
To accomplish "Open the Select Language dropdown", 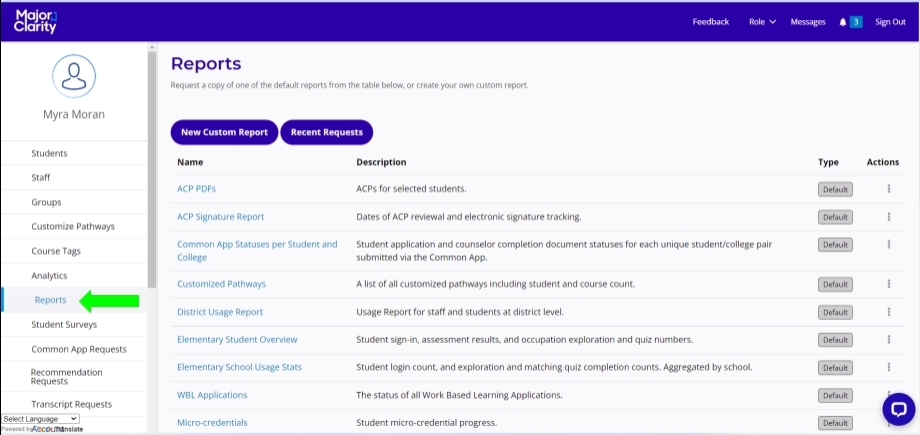I will coord(40,418).
